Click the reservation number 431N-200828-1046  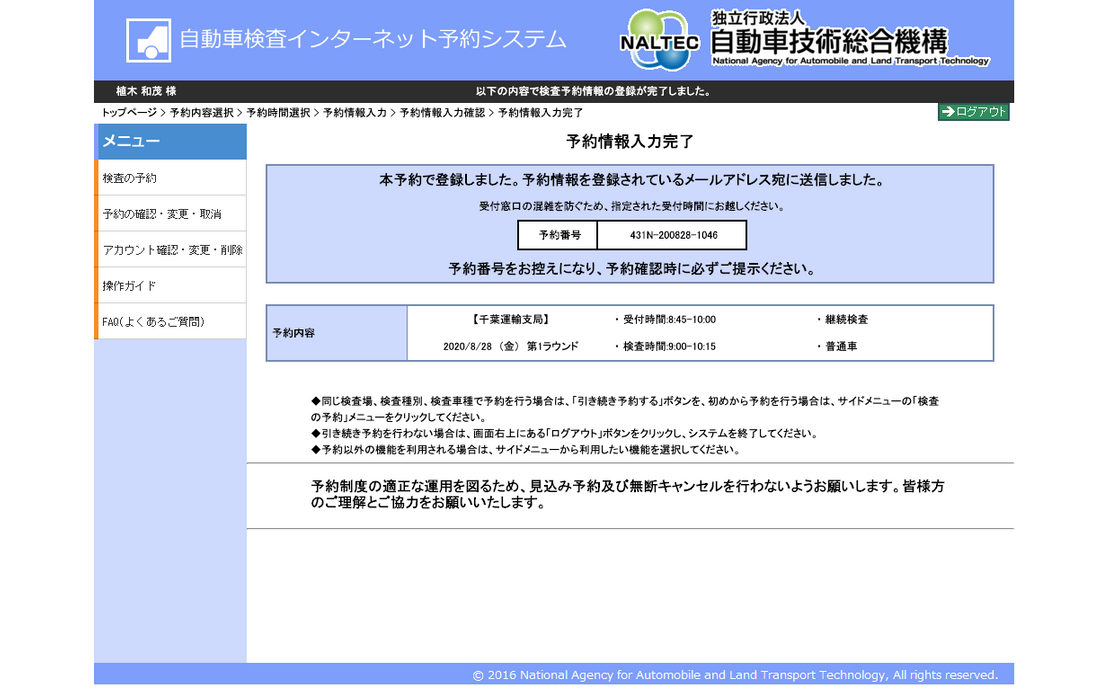click(672, 236)
